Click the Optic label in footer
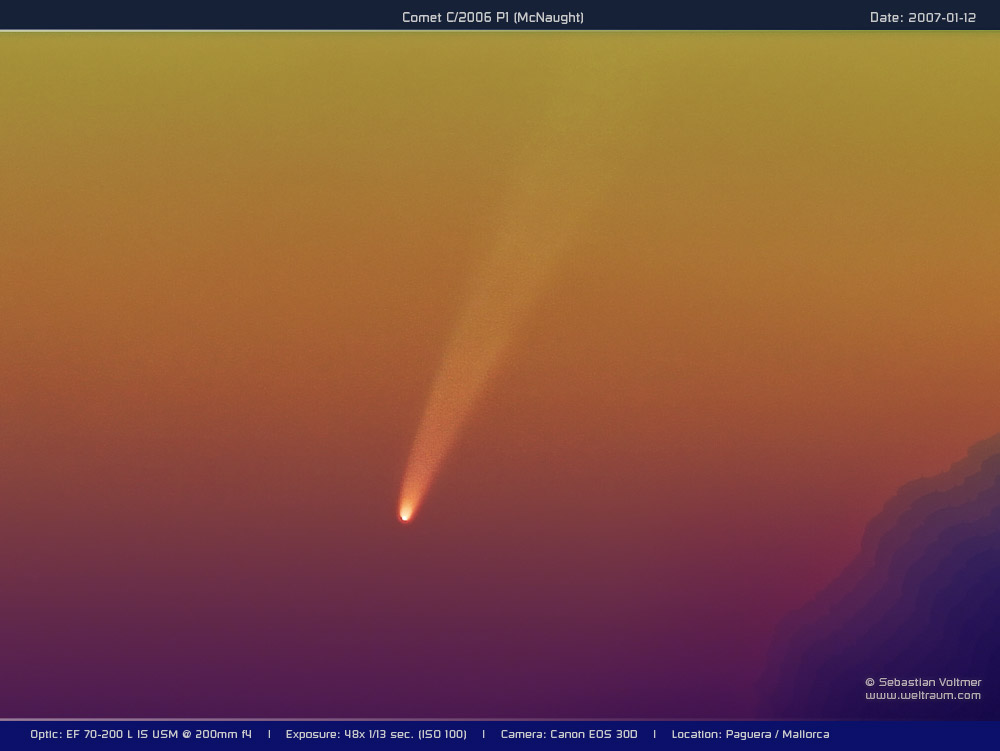The image size is (1000, 751). pyautogui.click(x=45, y=735)
